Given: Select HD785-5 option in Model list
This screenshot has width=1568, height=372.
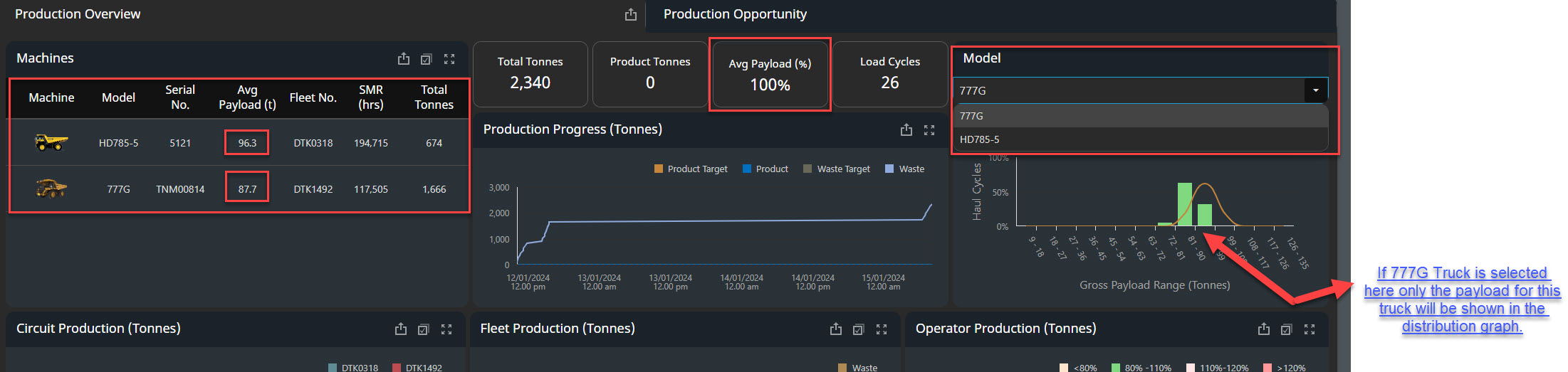Looking at the screenshot, I should (x=1140, y=139).
